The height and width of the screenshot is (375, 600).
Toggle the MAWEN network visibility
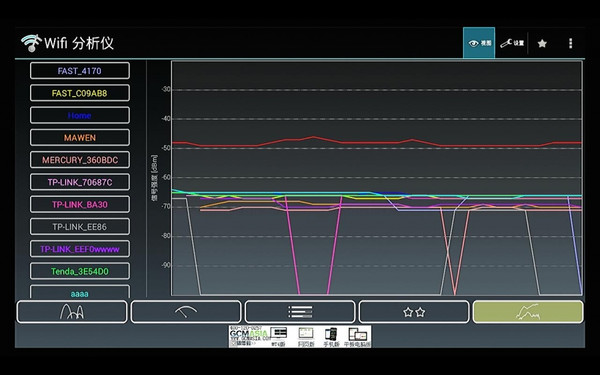coord(80,137)
